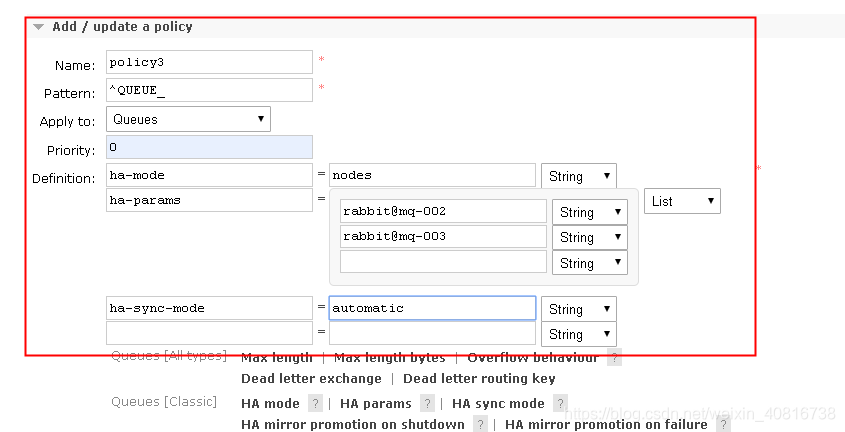Insert the Max length bytes shortcut
The height and width of the screenshot is (432, 845).
390,358
